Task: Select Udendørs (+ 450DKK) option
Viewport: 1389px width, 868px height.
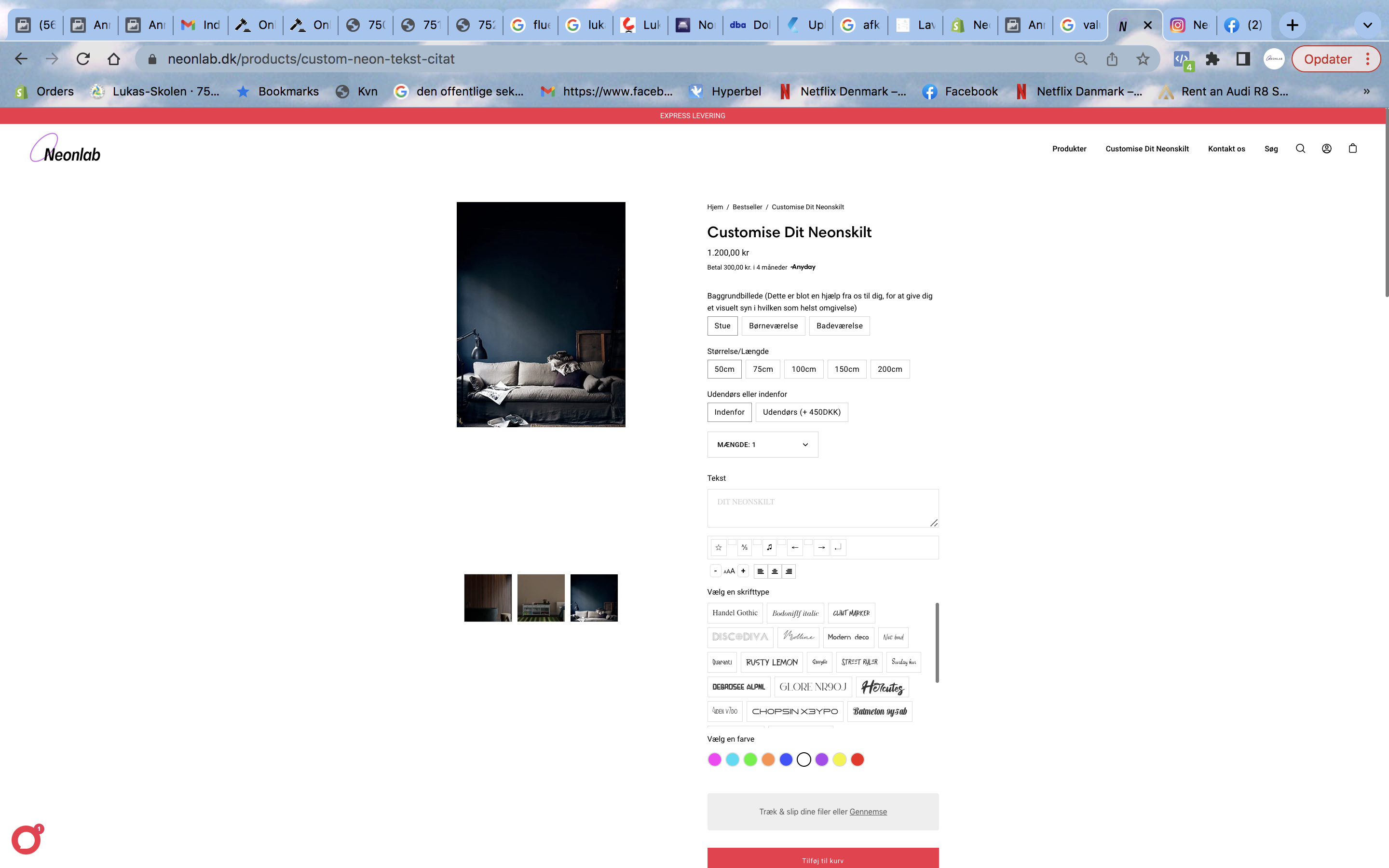Action: (x=801, y=412)
